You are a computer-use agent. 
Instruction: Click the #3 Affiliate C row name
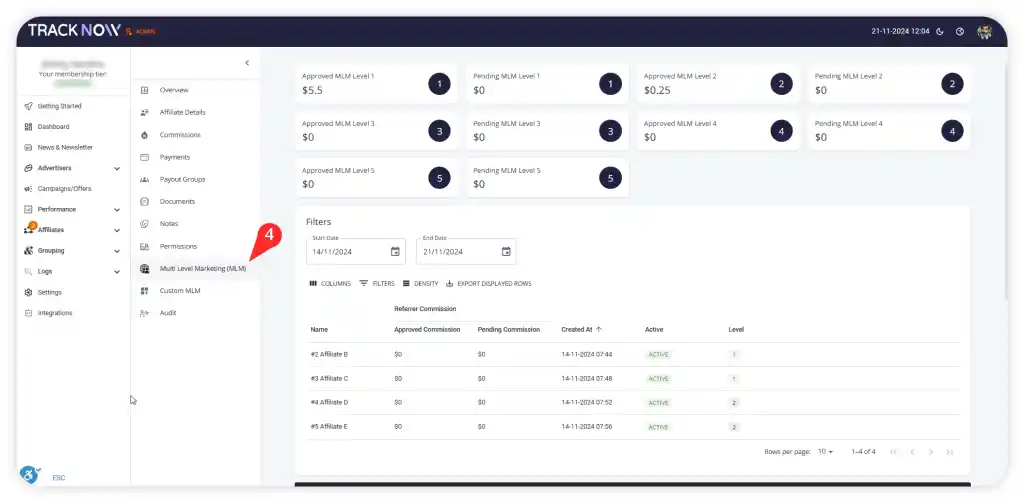329,378
